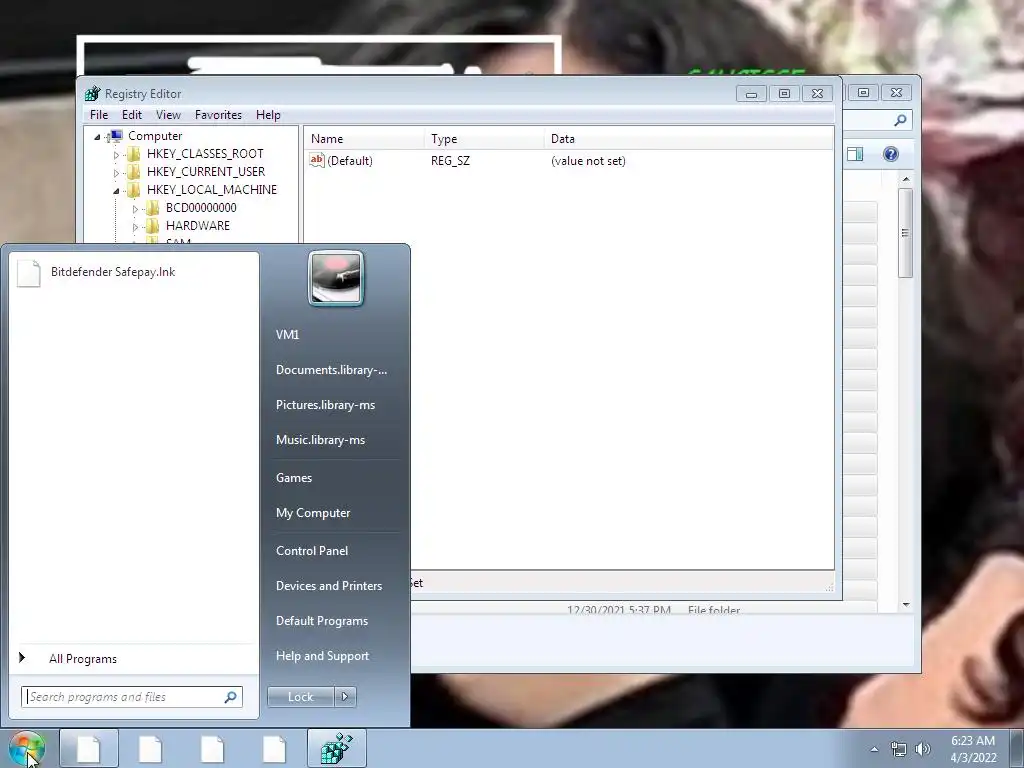Click the Data column header
The width and height of the screenshot is (1024, 768).
(x=688, y=139)
